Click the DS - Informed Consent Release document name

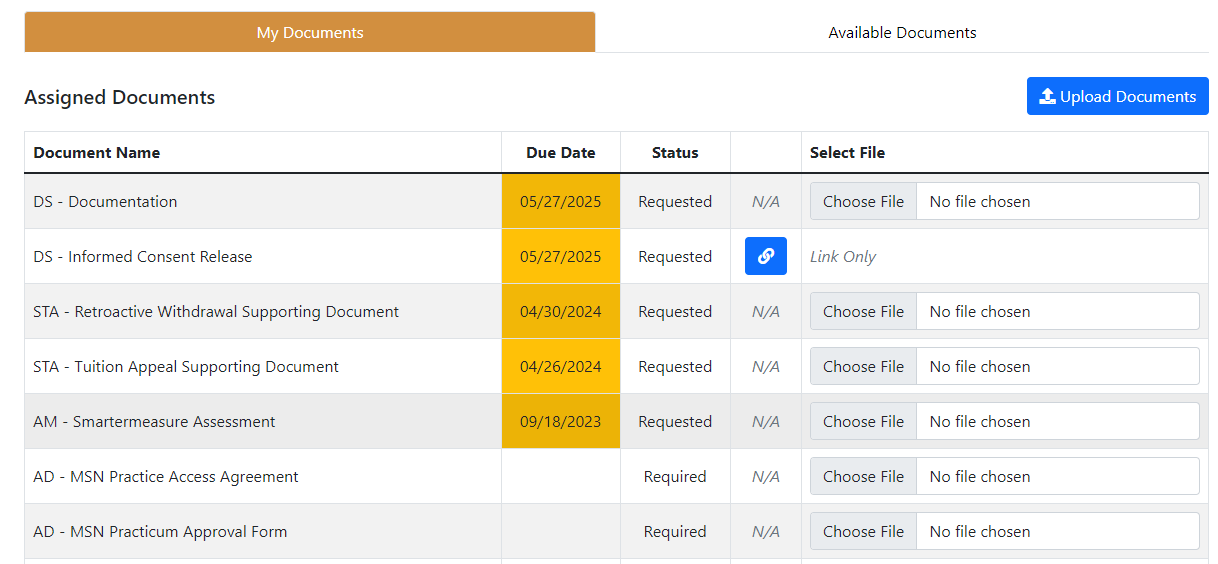click(x=143, y=257)
